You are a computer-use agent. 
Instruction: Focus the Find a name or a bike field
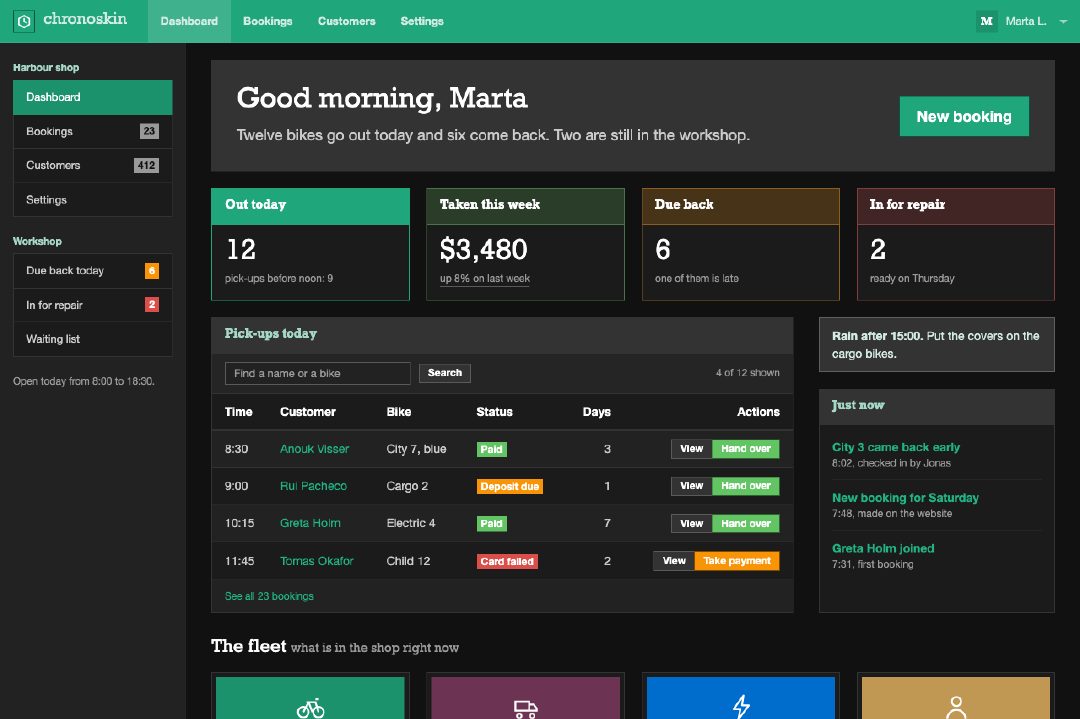point(318,373)
